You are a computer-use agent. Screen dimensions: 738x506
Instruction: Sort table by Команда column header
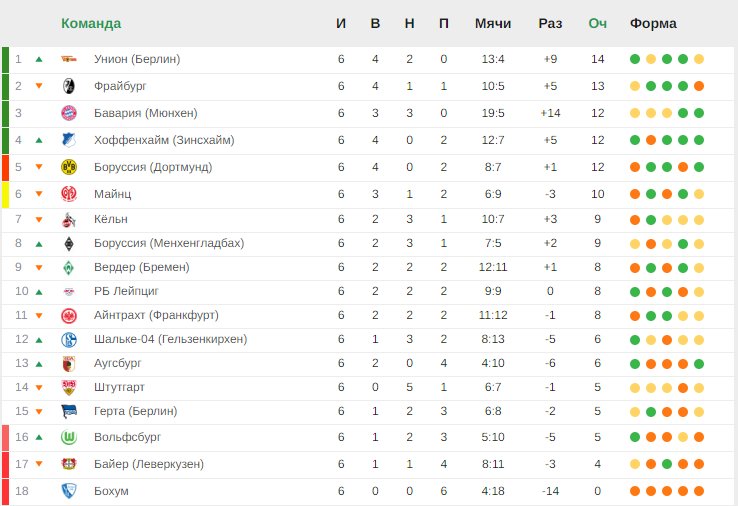tap(91, 24)
